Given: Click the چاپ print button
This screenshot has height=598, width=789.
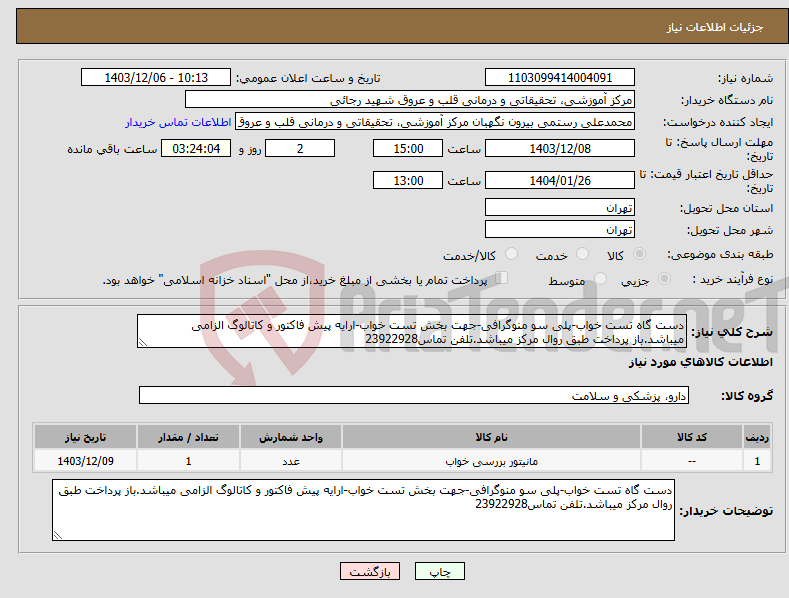Looking at the screenshot, I should tap(440, 572).
